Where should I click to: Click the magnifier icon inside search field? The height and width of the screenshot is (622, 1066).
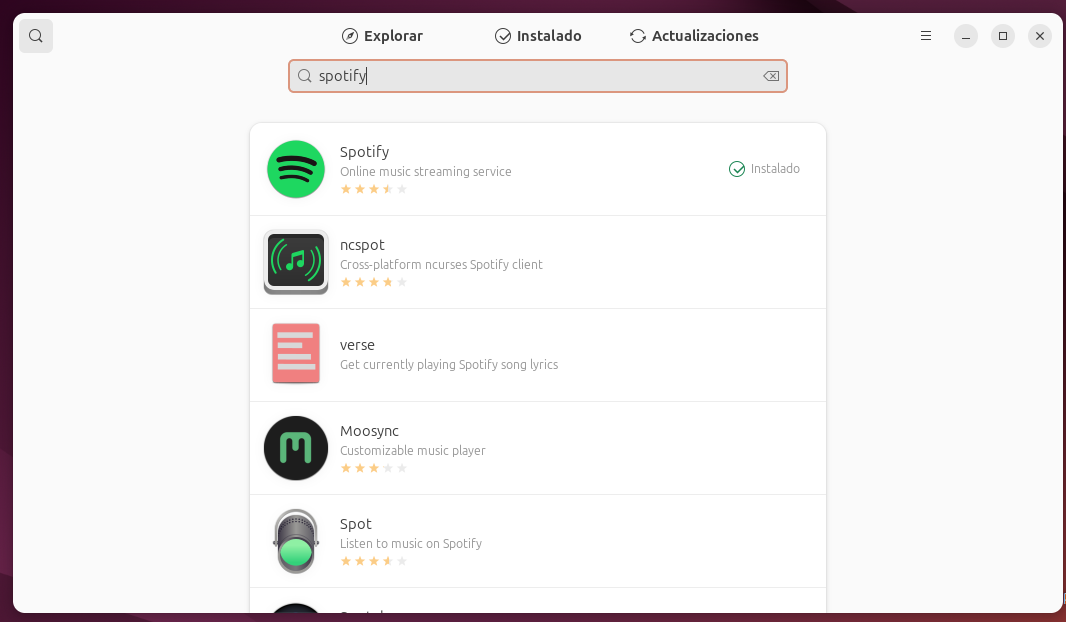(305, 76)
